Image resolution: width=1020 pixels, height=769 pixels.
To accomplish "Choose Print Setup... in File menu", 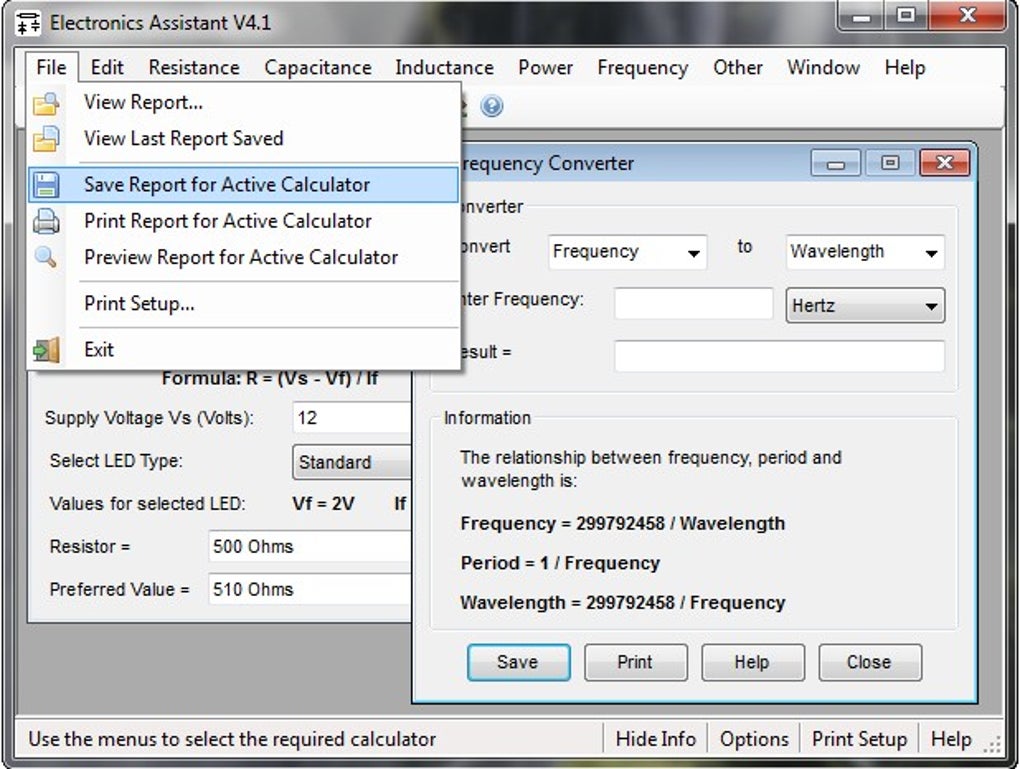I will click(243, 304).
